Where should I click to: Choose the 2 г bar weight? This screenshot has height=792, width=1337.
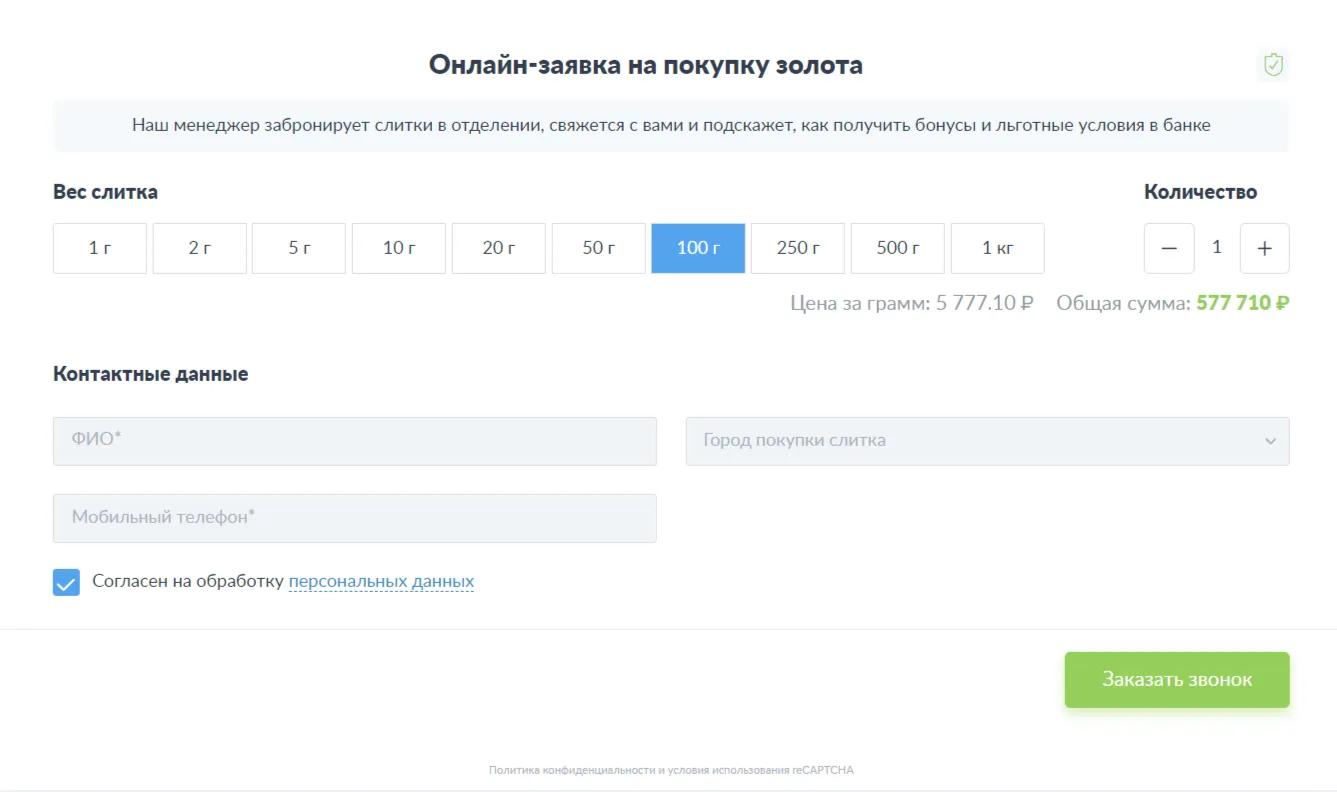pyautogui.click(x=199, y=248)
